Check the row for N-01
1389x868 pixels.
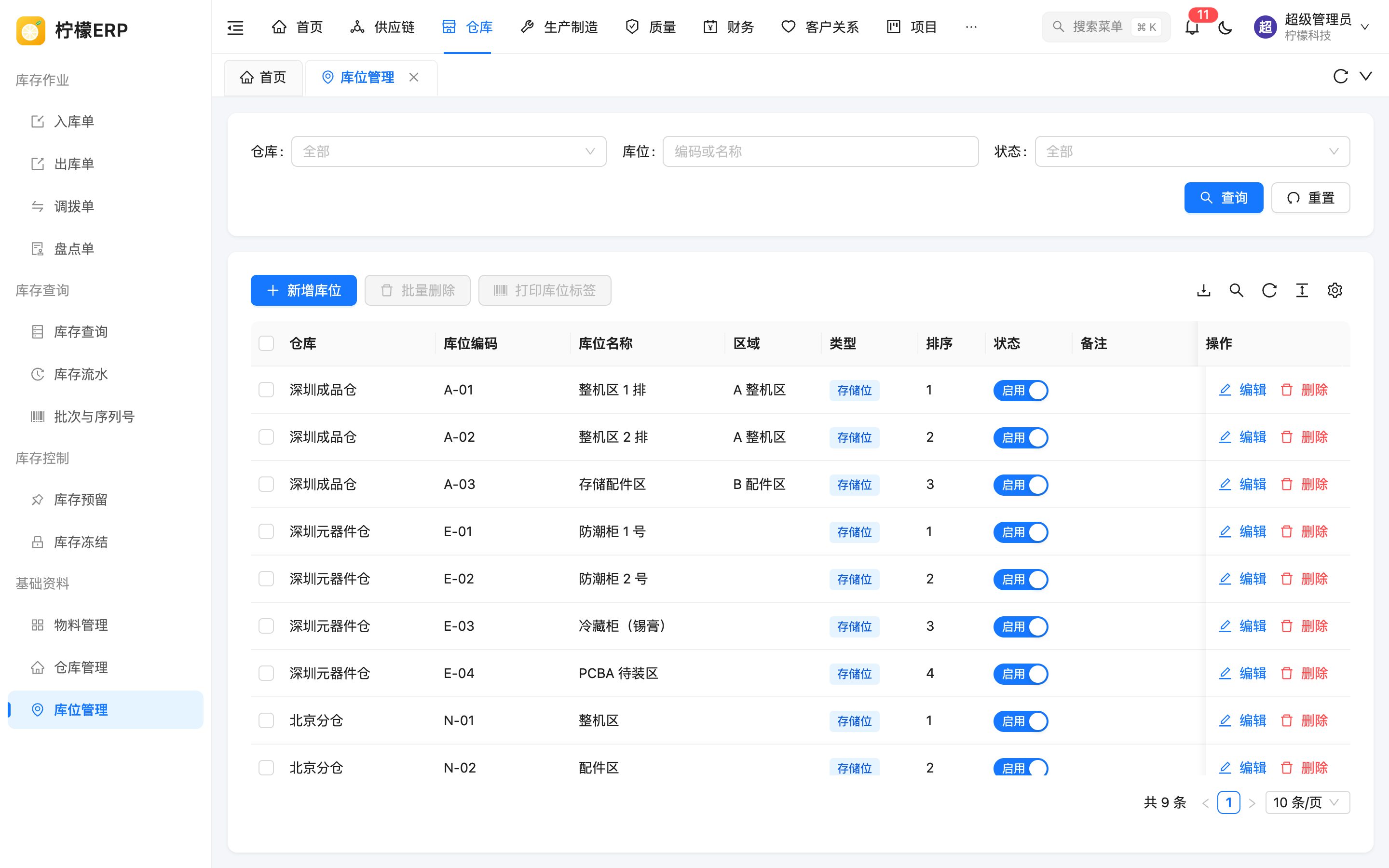click(x=266, y=720)
